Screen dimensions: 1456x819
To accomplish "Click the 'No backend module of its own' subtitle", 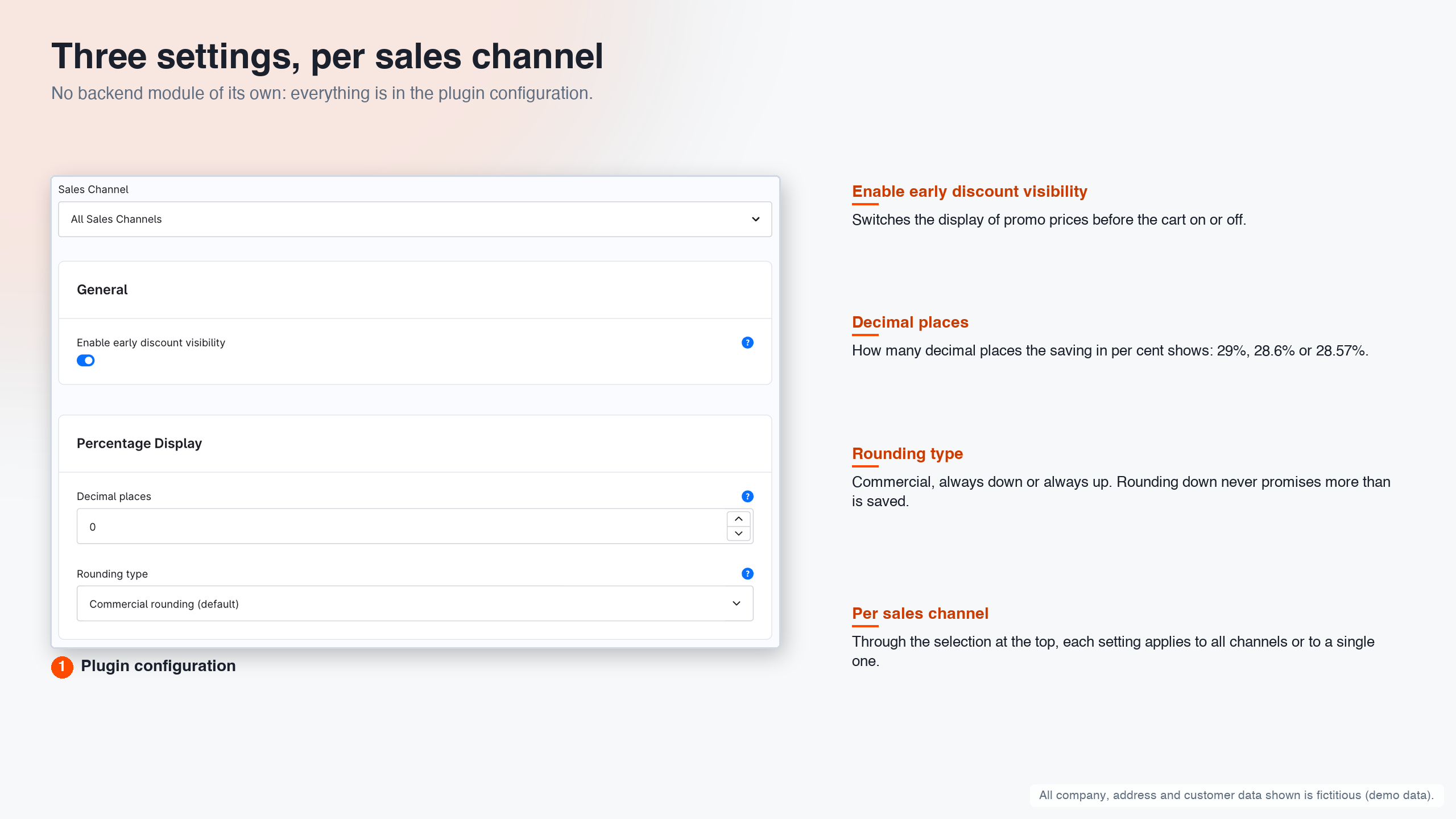I will (322, 93).
